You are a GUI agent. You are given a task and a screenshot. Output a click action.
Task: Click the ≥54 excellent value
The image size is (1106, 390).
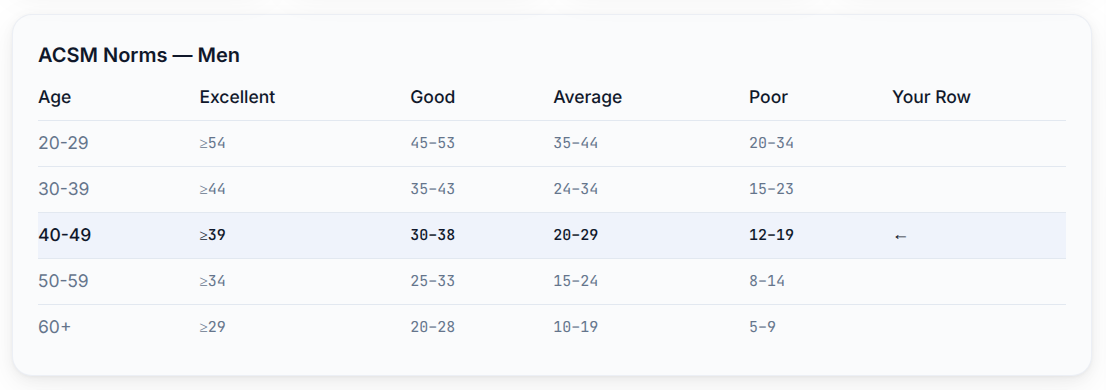(x=212, y=143)
